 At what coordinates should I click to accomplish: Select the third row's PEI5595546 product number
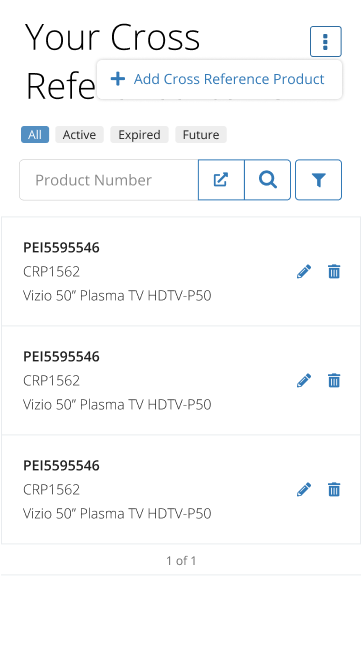pos(61,465)
